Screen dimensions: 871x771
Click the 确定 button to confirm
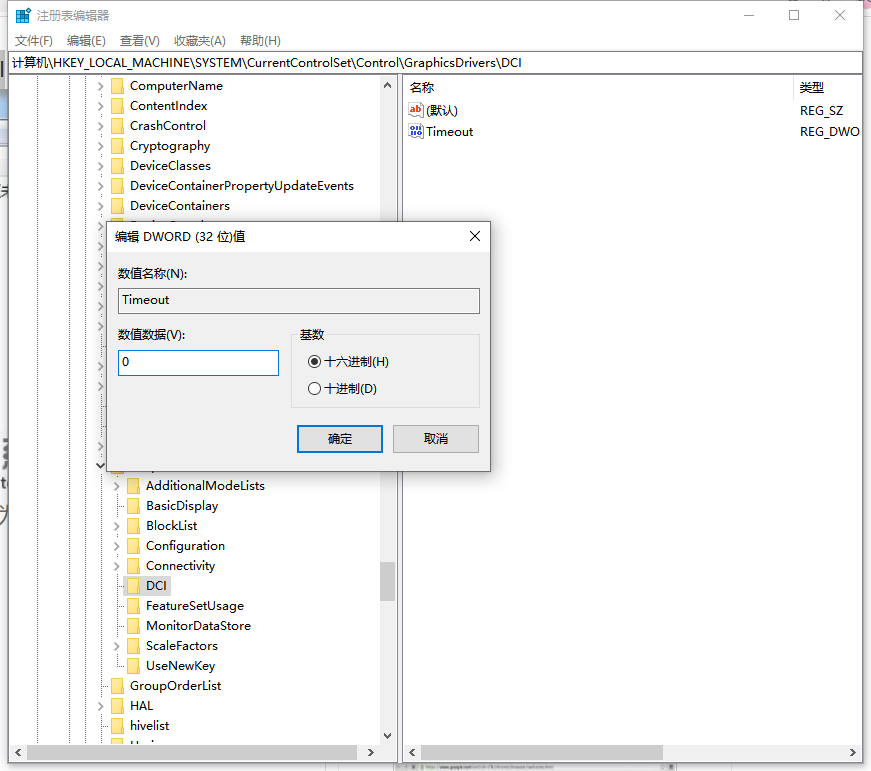340,438
